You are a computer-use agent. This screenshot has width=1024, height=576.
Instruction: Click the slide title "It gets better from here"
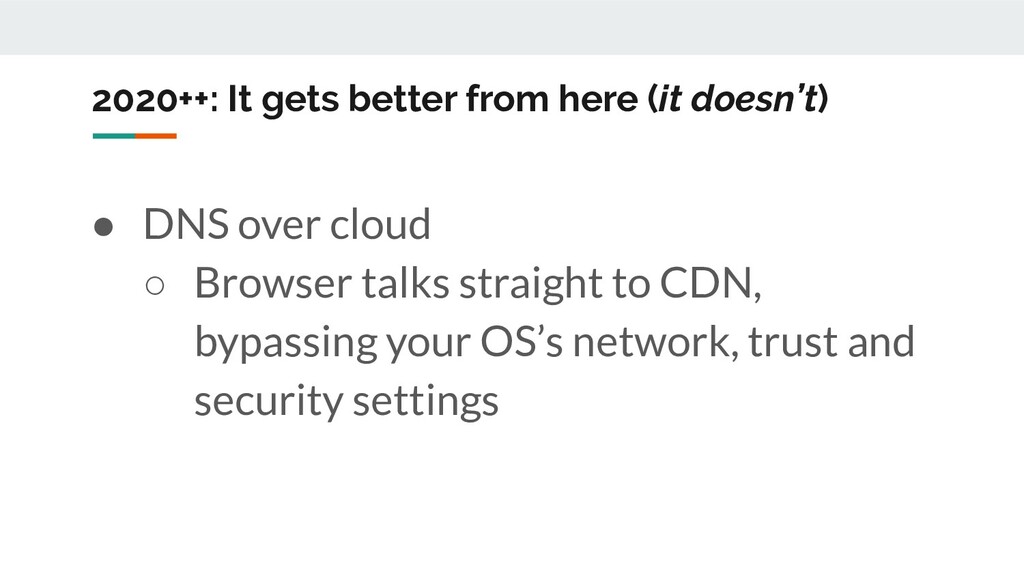click(432, 99)
